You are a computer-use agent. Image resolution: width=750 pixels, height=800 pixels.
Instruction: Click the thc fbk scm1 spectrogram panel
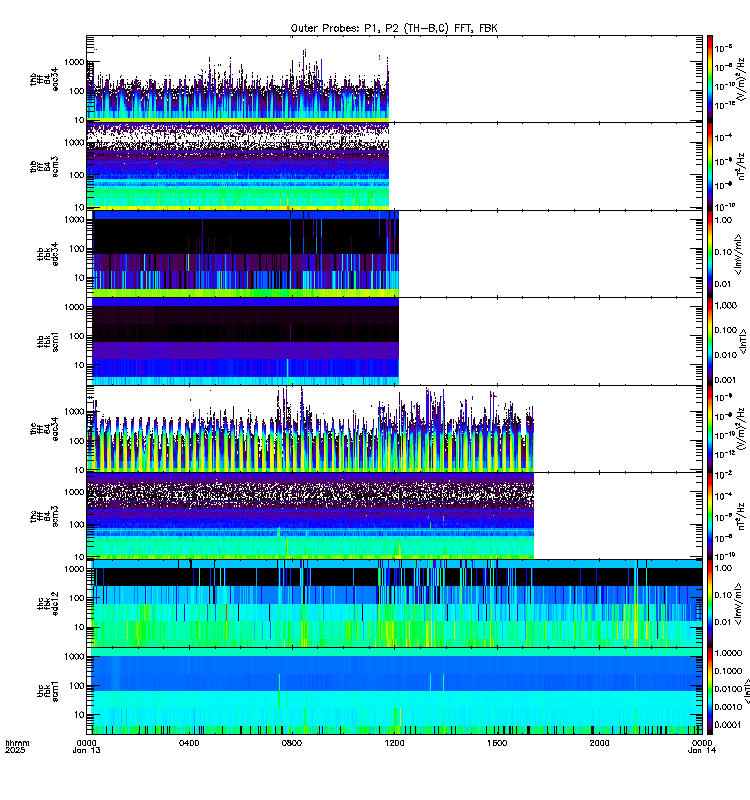(x=394, y=691)
